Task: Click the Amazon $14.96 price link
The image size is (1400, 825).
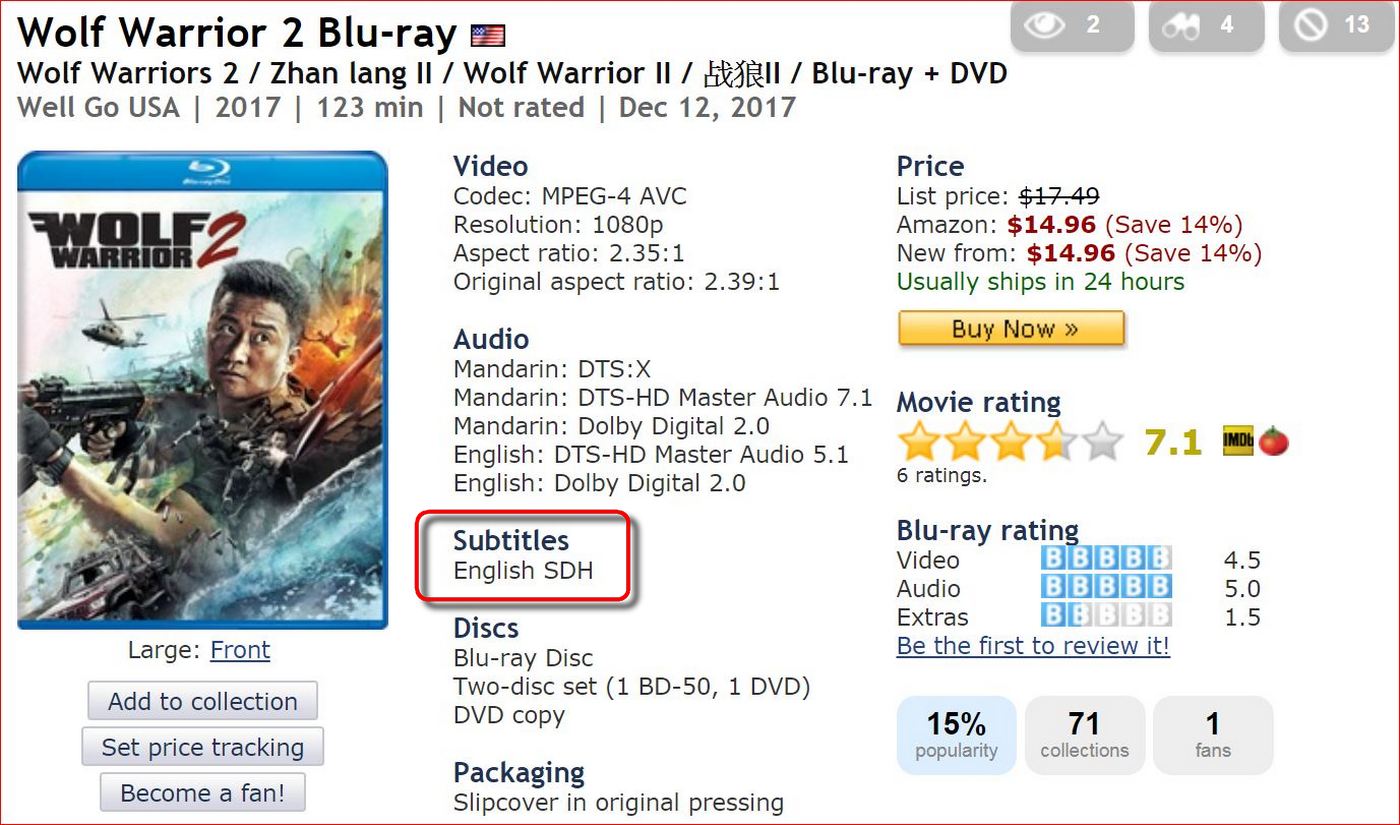Action: pos(1051,225)
